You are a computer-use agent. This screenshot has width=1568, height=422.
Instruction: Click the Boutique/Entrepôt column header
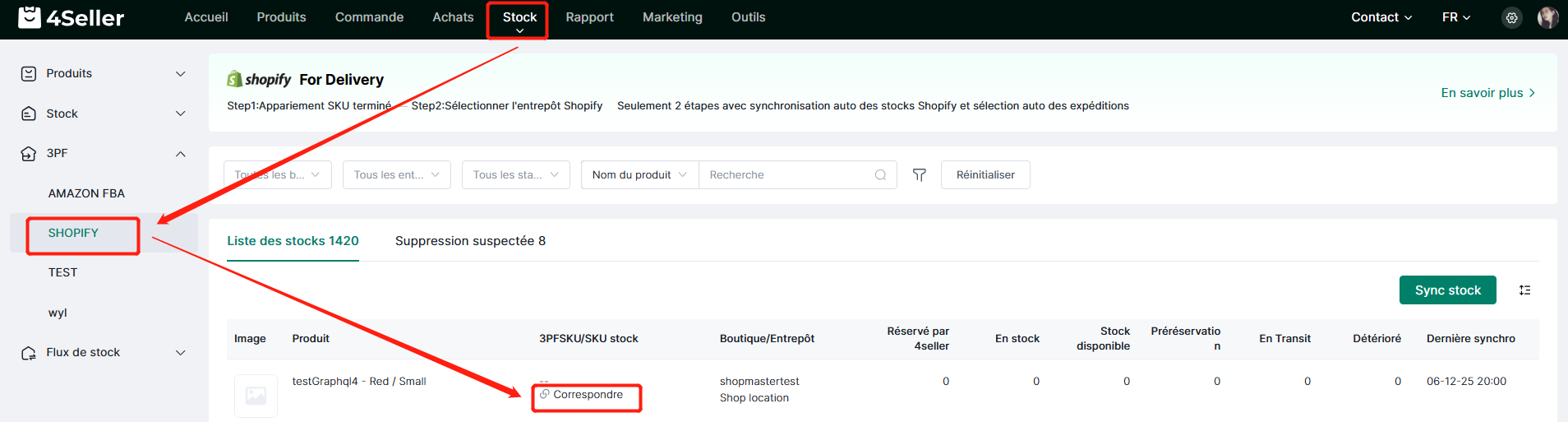click(767, 339)
